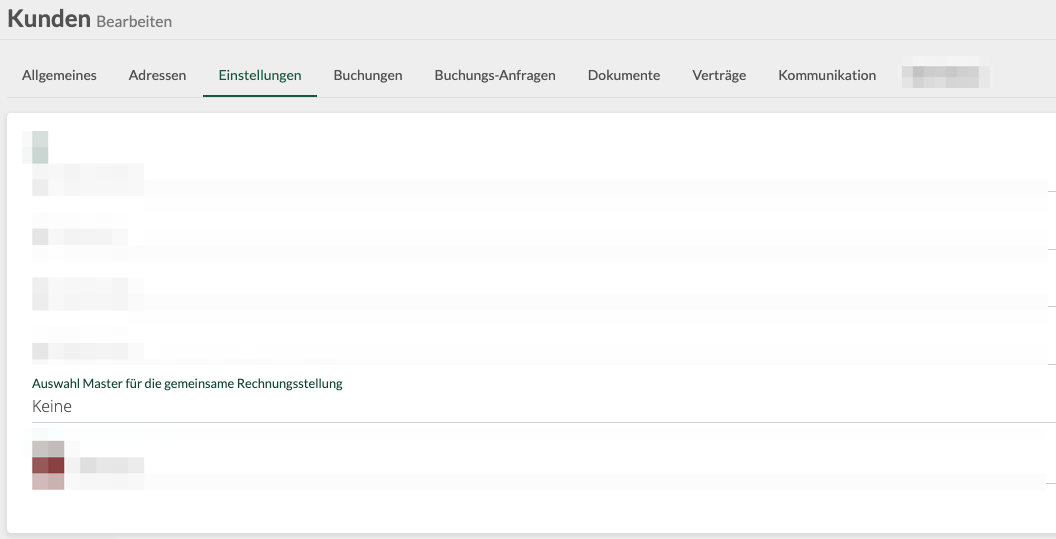The width and height of the screenshot is (1056, 539).
Task: Open the Allgemeines tab
Action: [x=59, y=75]
